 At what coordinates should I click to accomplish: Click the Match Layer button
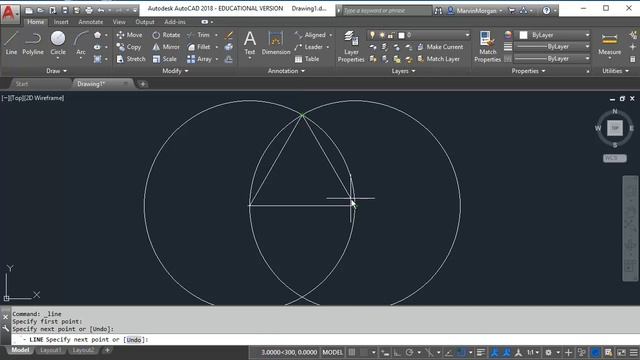(x=438, y=59)
